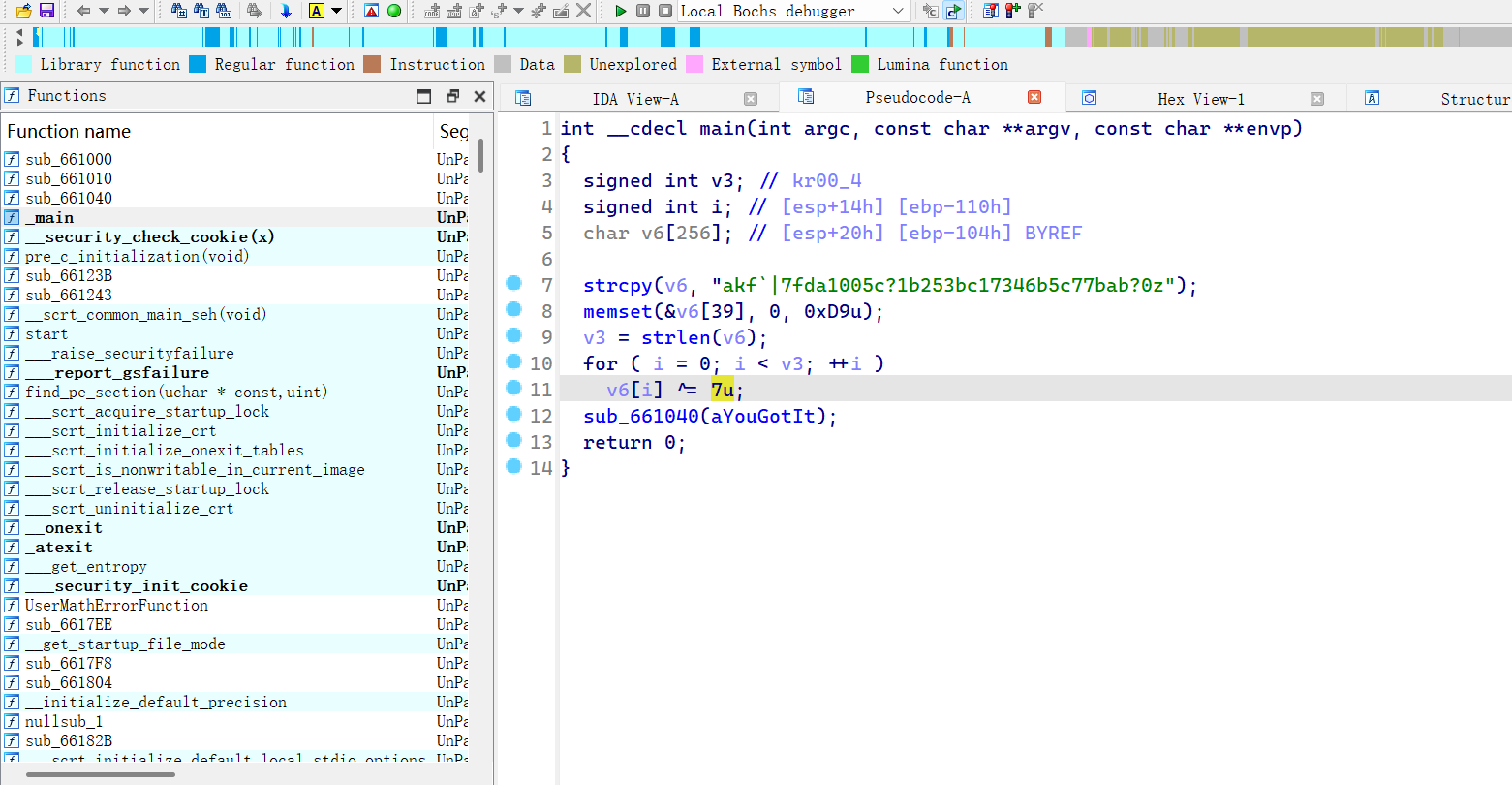Click the search next occurrence icon

point(254,11)
